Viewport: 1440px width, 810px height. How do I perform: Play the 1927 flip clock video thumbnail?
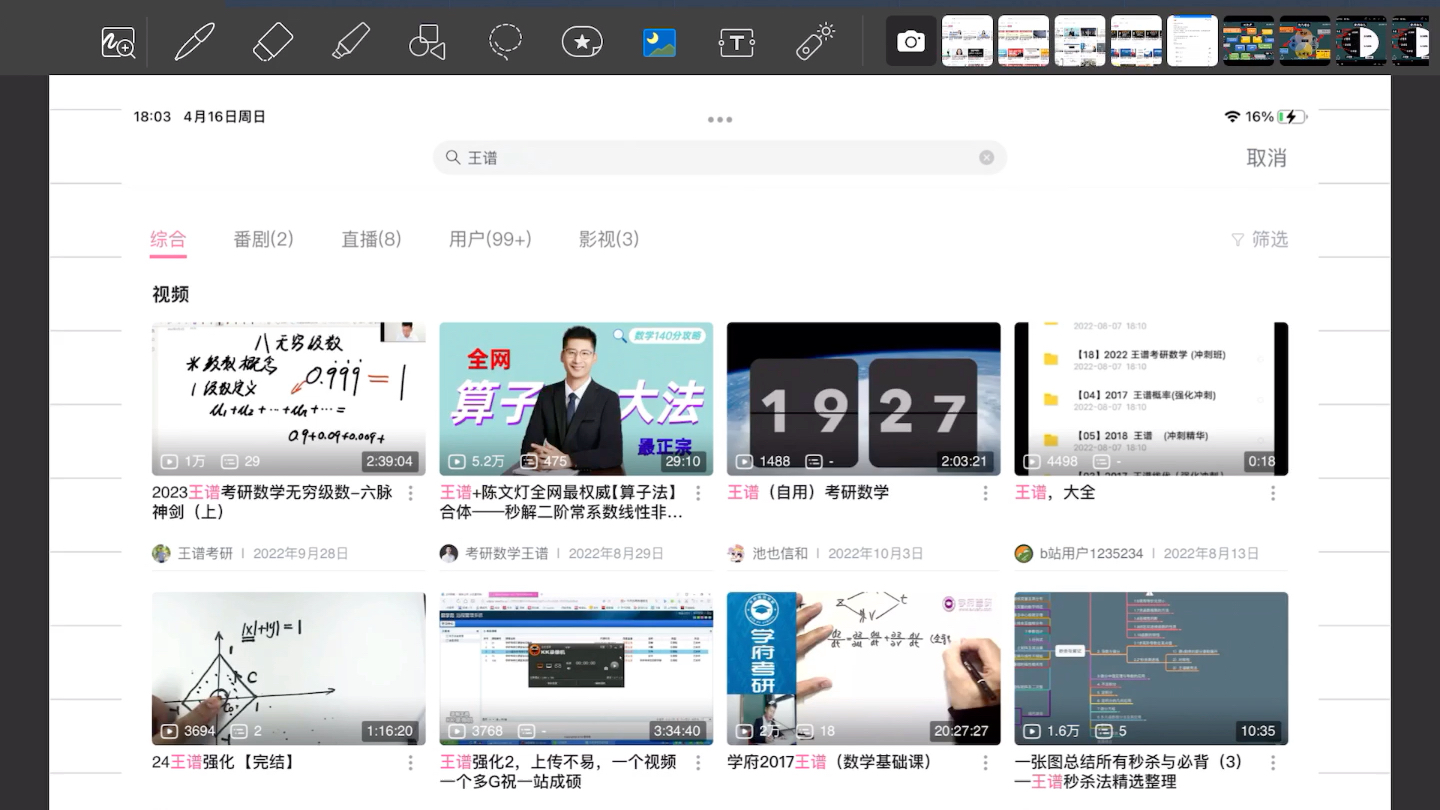click(864, 399)
